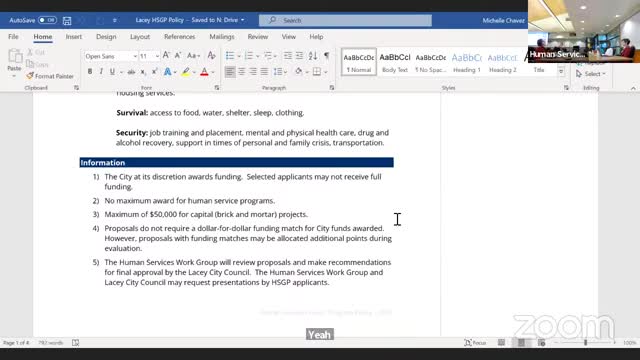Open Line and Paragraph Spacing menu
This screenshot has width=640, height=360.
(280, 72)
